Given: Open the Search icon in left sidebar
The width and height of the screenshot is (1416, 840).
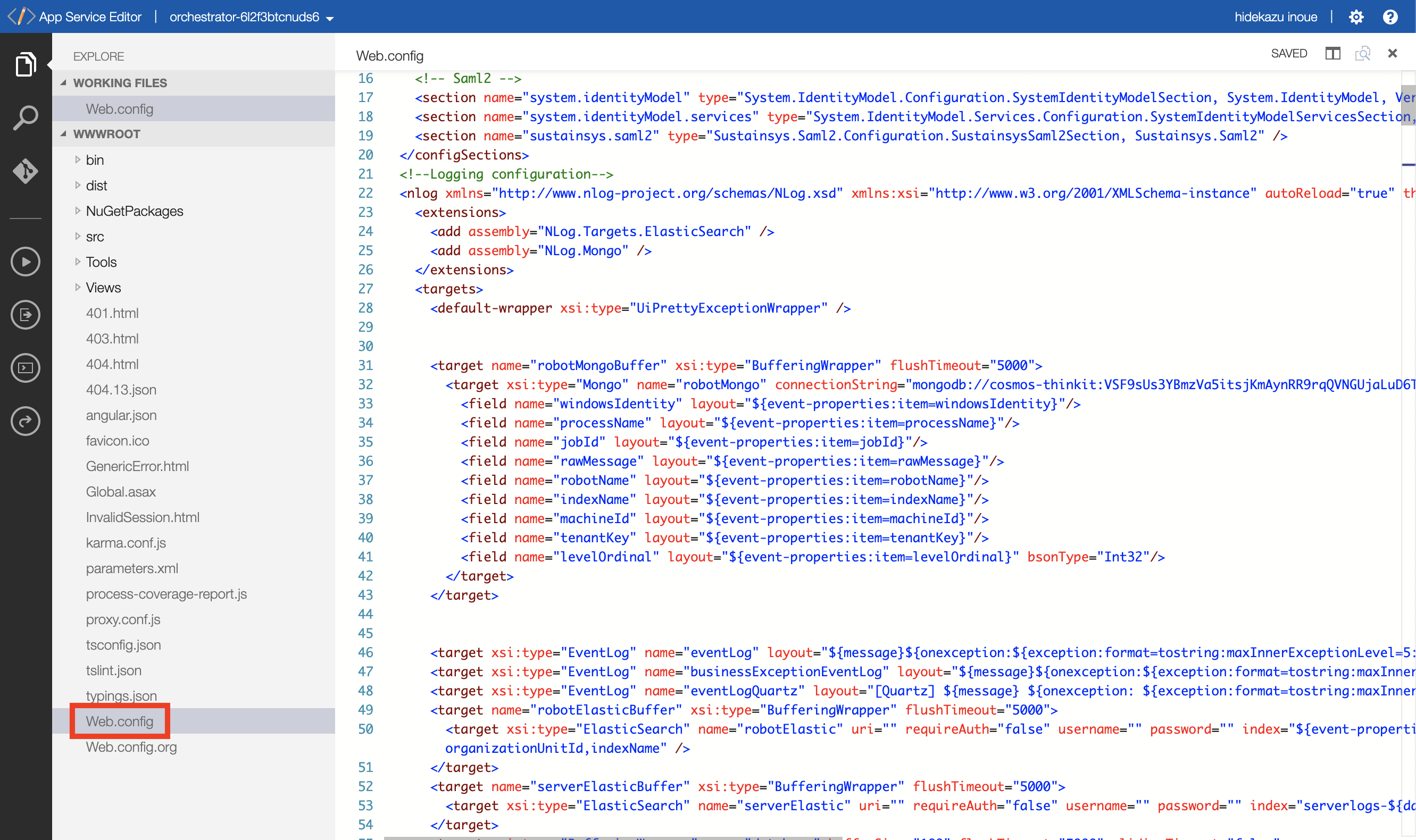Looking at the screenshot, I should point(26,117).
